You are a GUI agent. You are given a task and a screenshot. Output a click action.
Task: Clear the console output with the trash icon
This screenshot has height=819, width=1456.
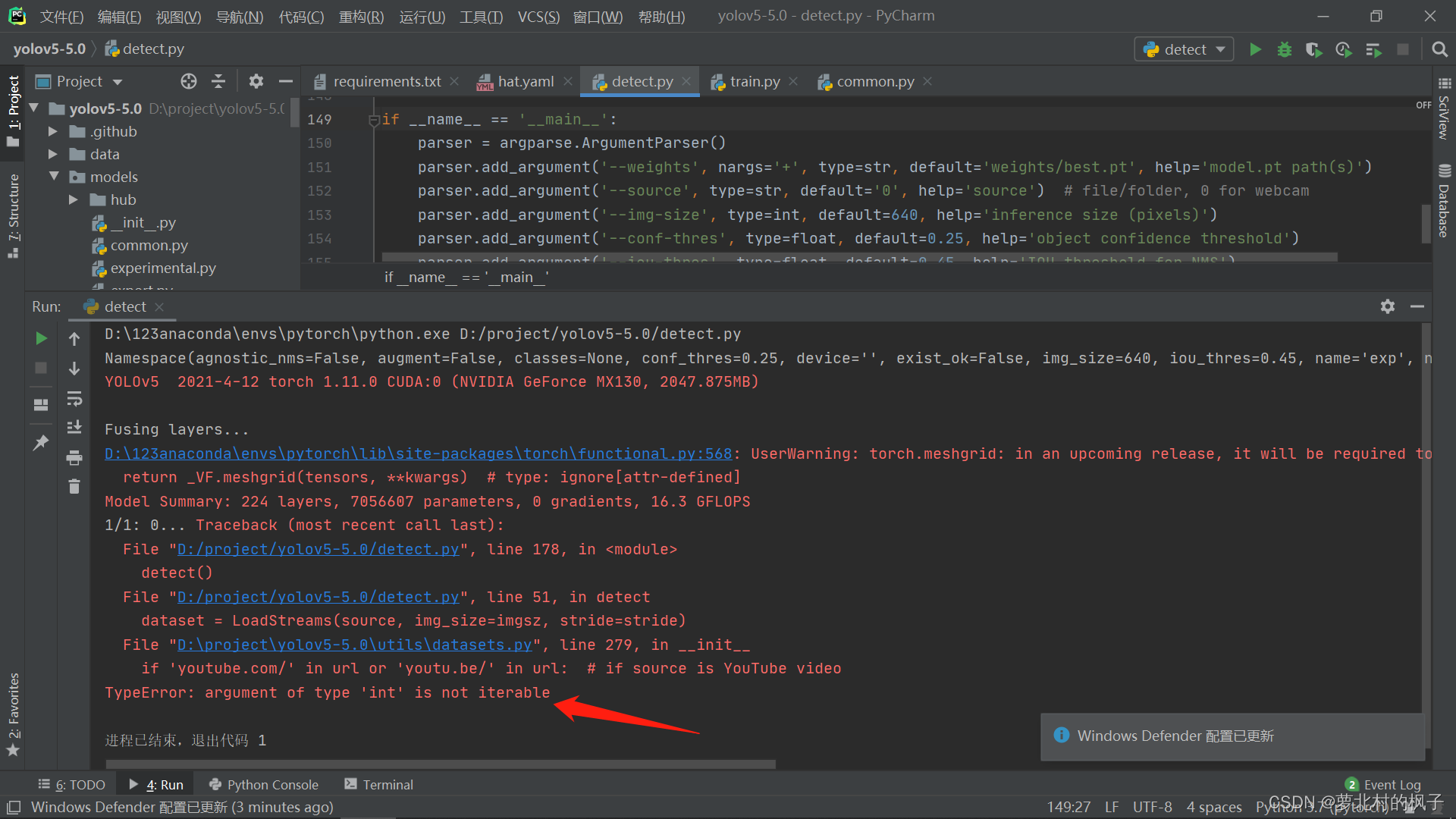(x=74, y=486)
